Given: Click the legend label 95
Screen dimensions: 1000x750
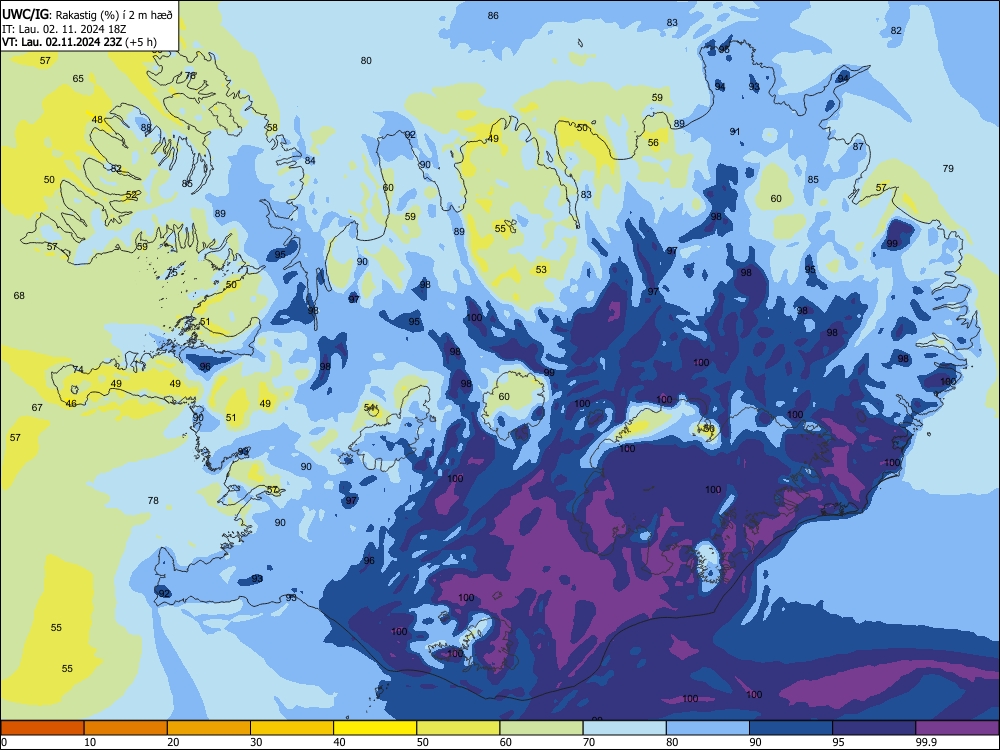Looking at the screenshot, I should pyautogui.click(x=838, y=742).
